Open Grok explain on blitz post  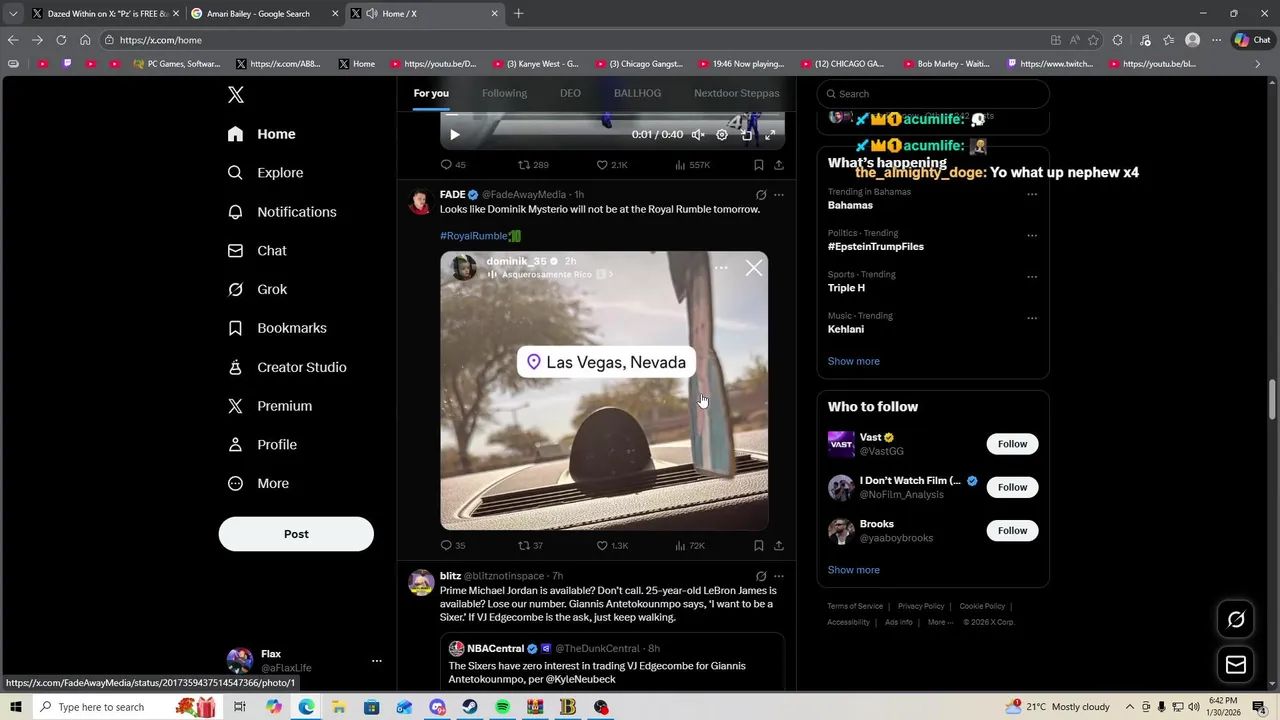[x=761, y=576]
